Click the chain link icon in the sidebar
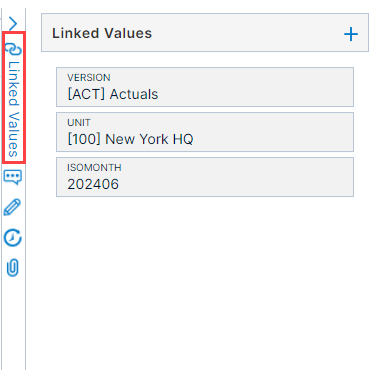 (14, 49)
